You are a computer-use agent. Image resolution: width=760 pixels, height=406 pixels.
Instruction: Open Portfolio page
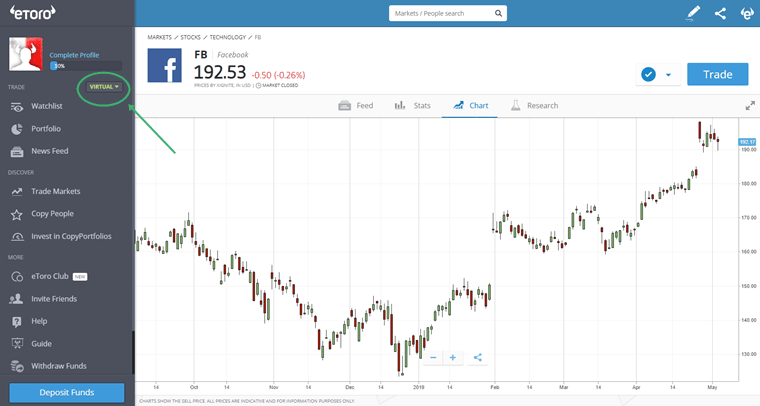46,128
